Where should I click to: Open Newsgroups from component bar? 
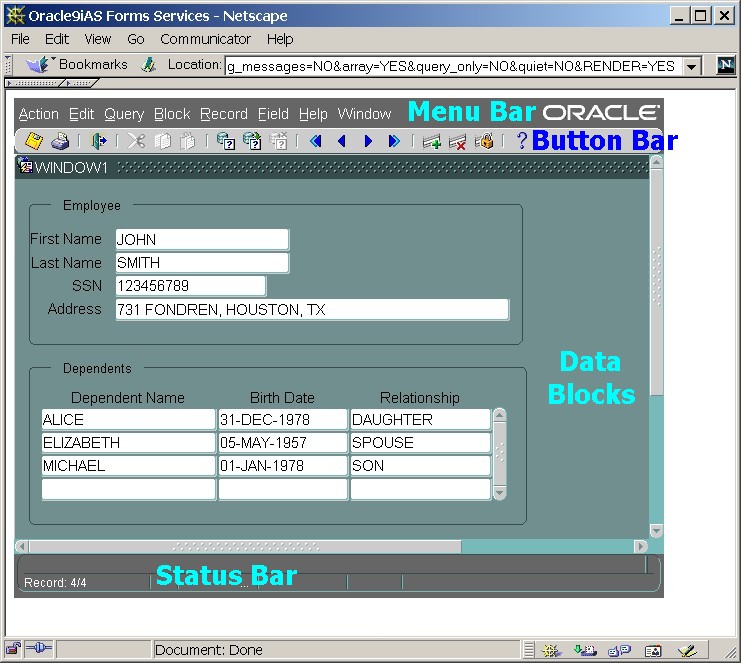click(x=619, y=651)
